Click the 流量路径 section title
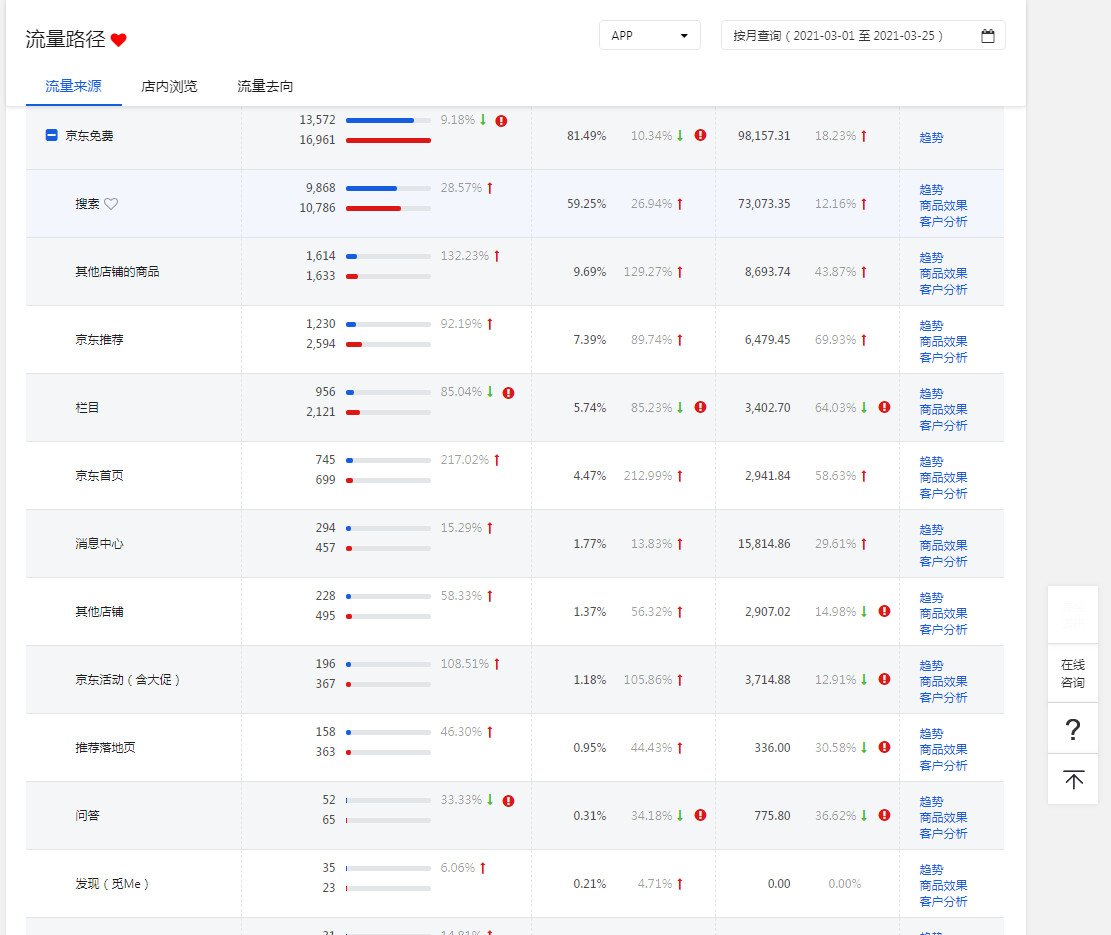 click(x=65, y=39)
